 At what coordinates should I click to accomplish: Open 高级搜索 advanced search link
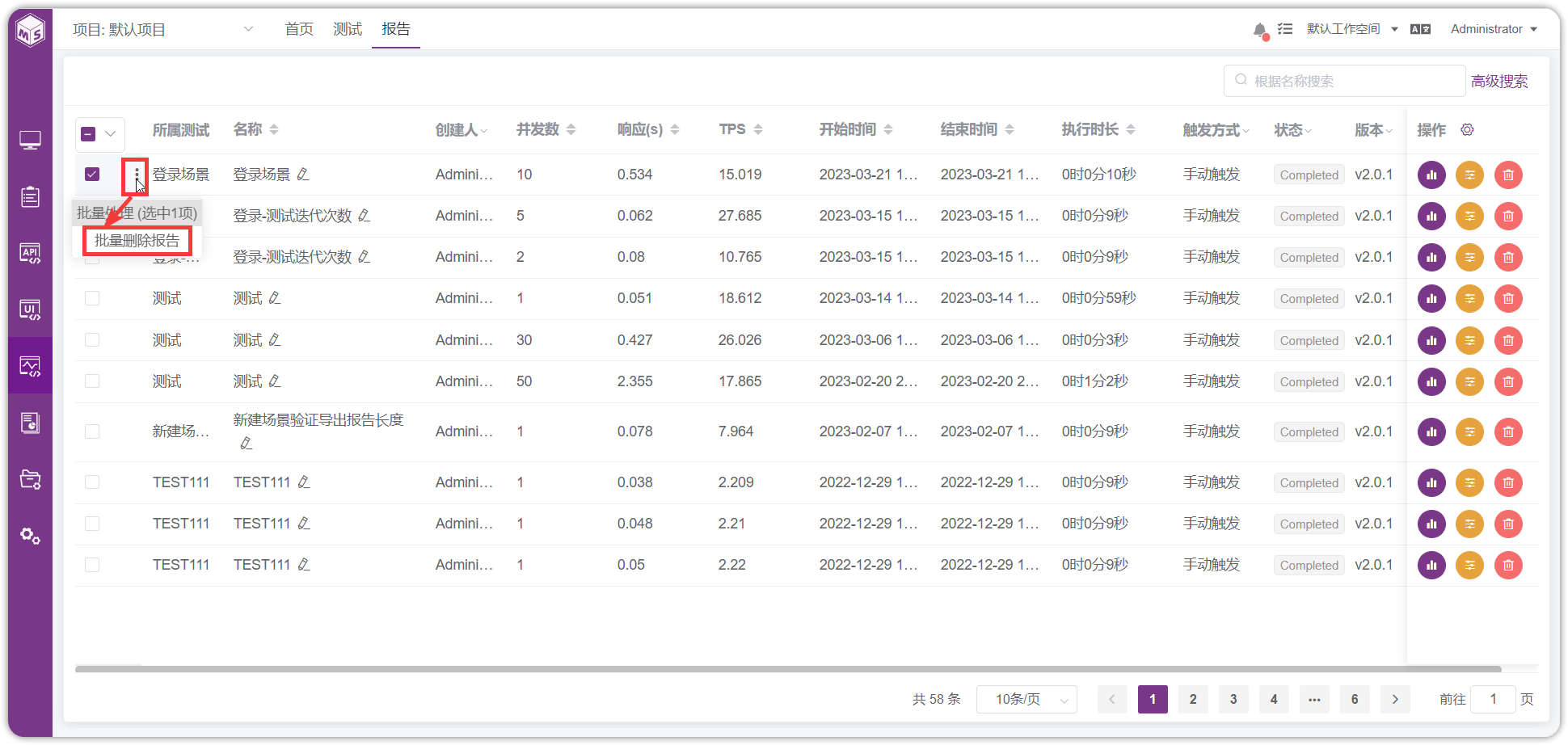1499,82
